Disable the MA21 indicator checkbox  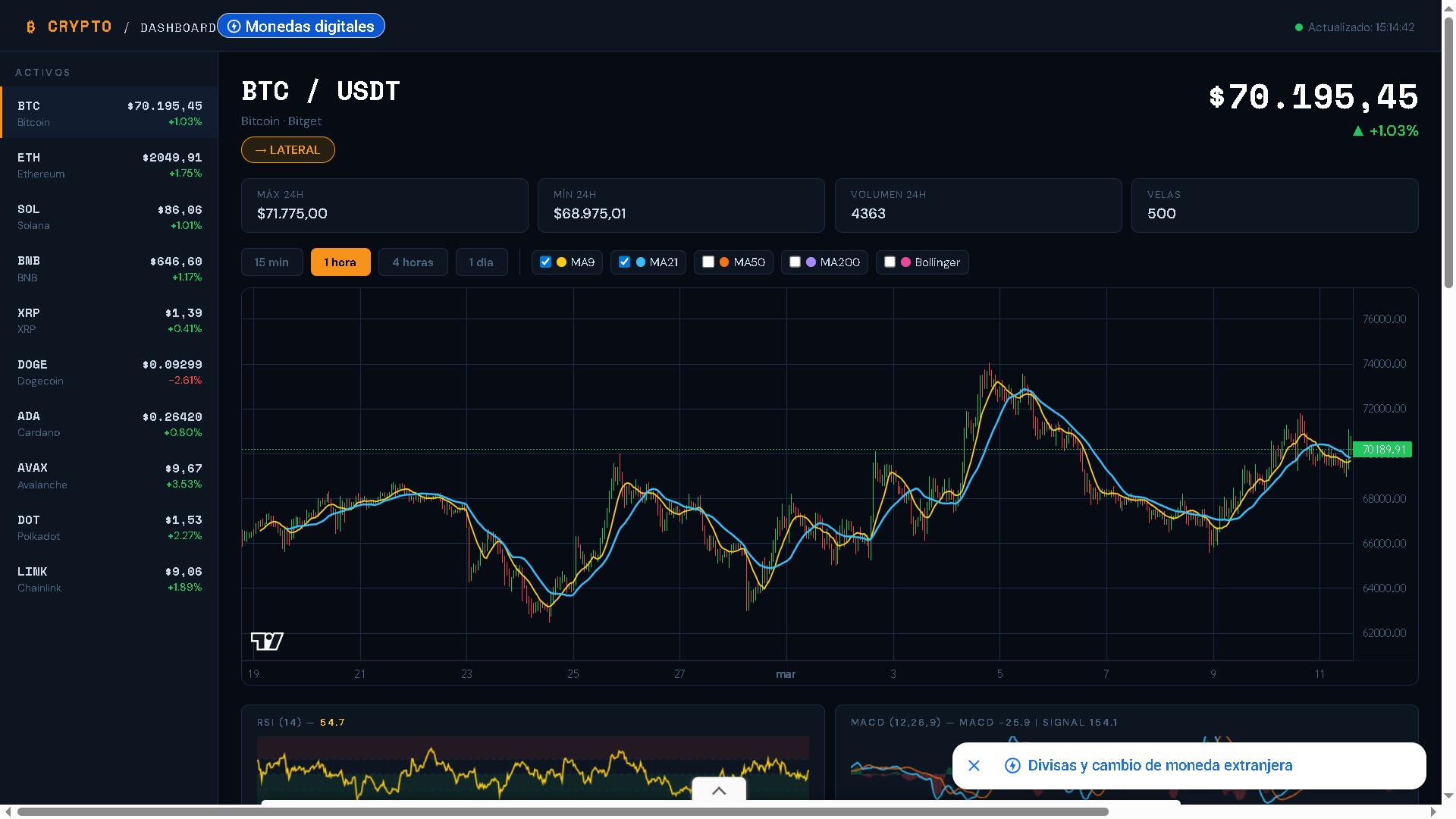click(624, 262)
